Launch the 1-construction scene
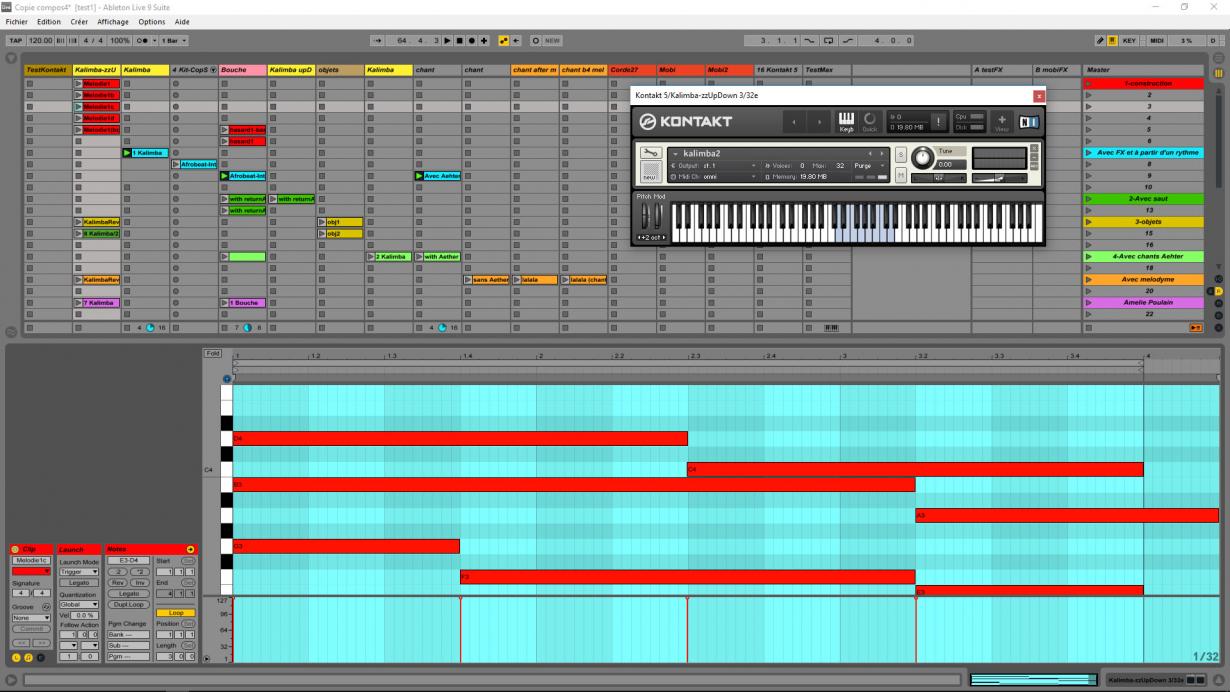The image size is (1230, 692). (1091, 83)
